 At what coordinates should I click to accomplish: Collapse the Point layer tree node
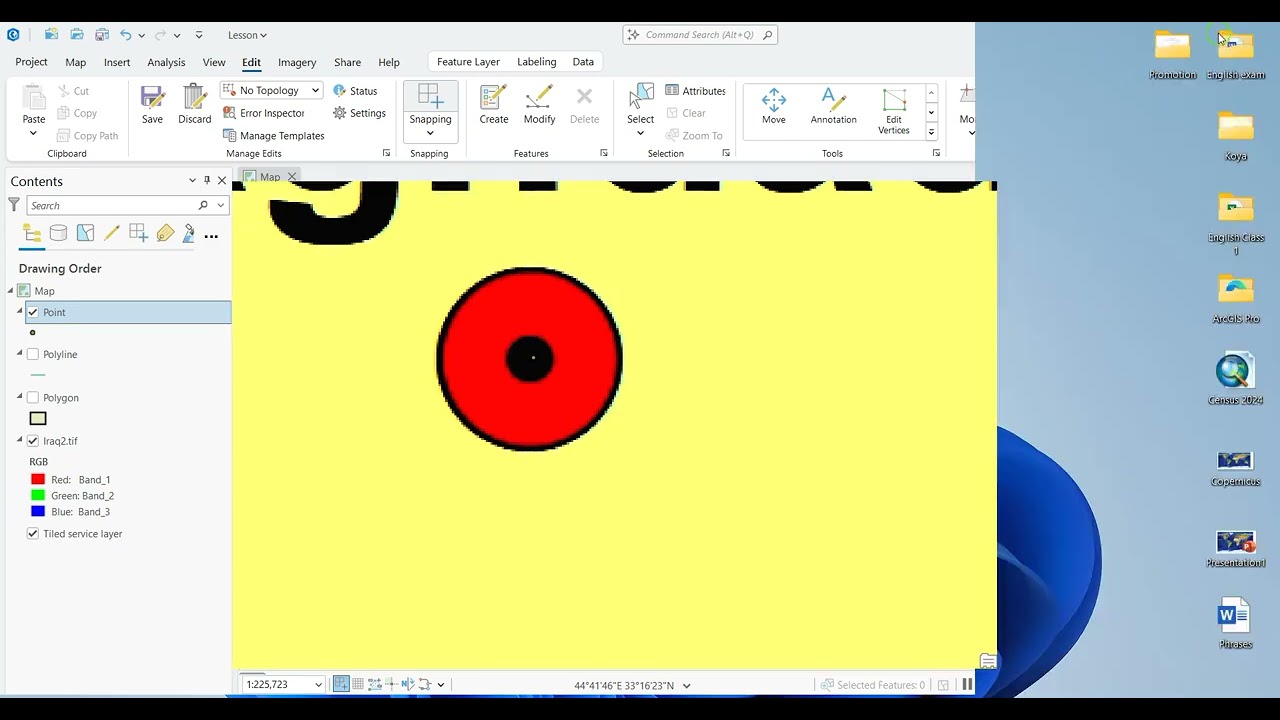point(19,312)
